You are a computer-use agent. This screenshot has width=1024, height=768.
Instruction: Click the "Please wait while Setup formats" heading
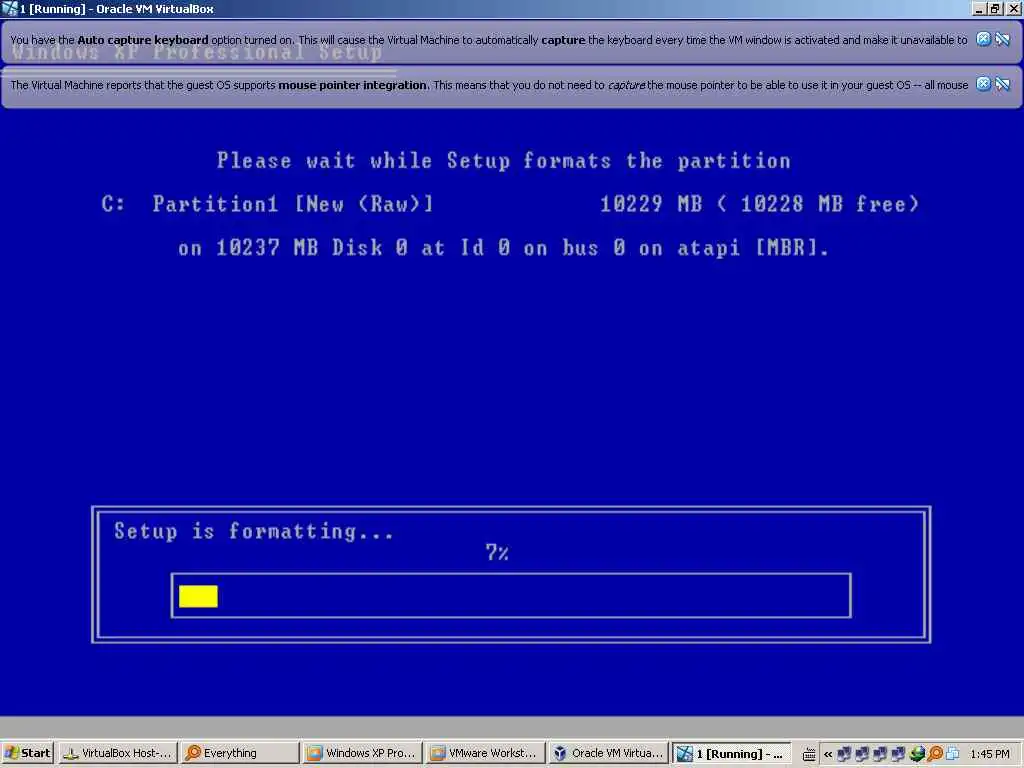pyautogui.click(x=504, y=160)
